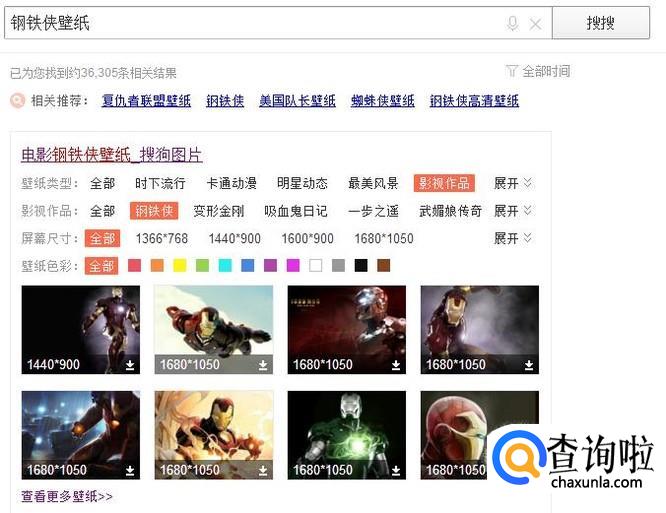Screen dimensions: 666x513
Task: Download the green glowing Iron Man wallpaper
Action: click(x=396, y=471)
